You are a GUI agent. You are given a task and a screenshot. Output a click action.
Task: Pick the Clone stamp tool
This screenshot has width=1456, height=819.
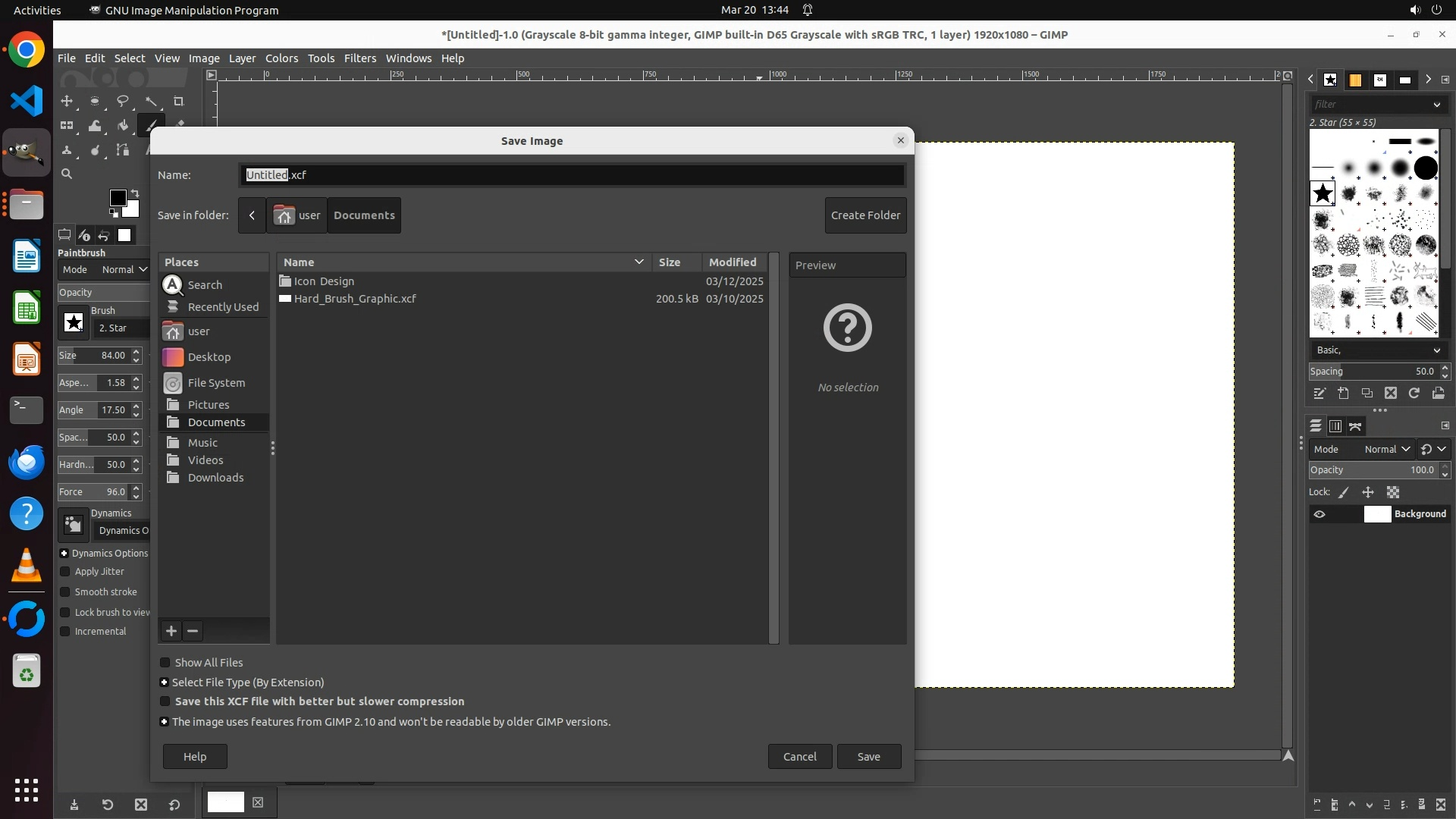[67, 150]
